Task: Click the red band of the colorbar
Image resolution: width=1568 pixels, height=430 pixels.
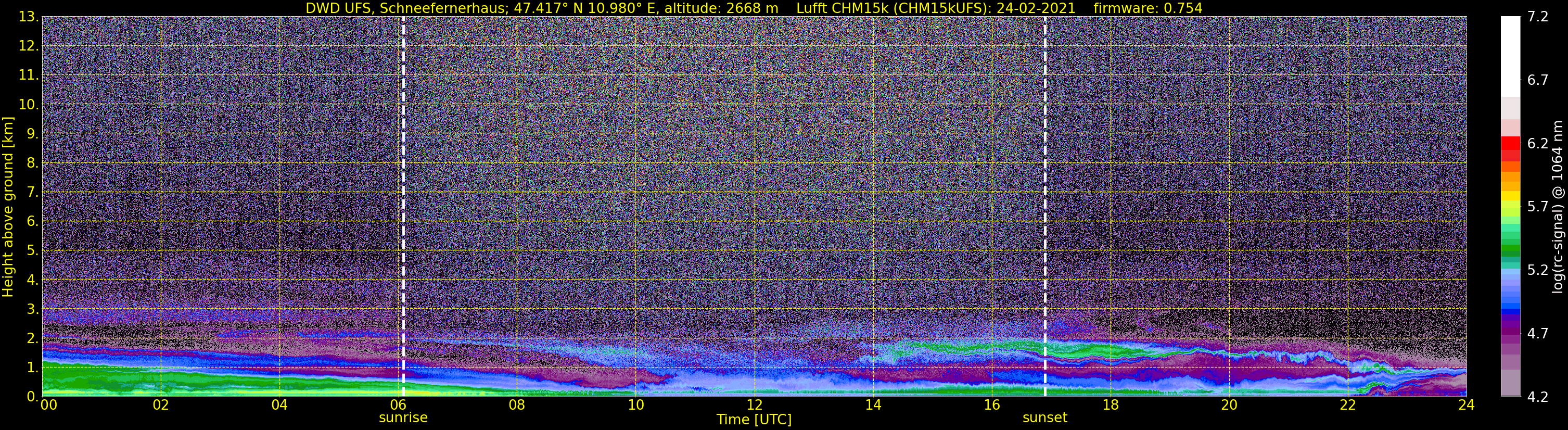Action: click(1511, 143)
